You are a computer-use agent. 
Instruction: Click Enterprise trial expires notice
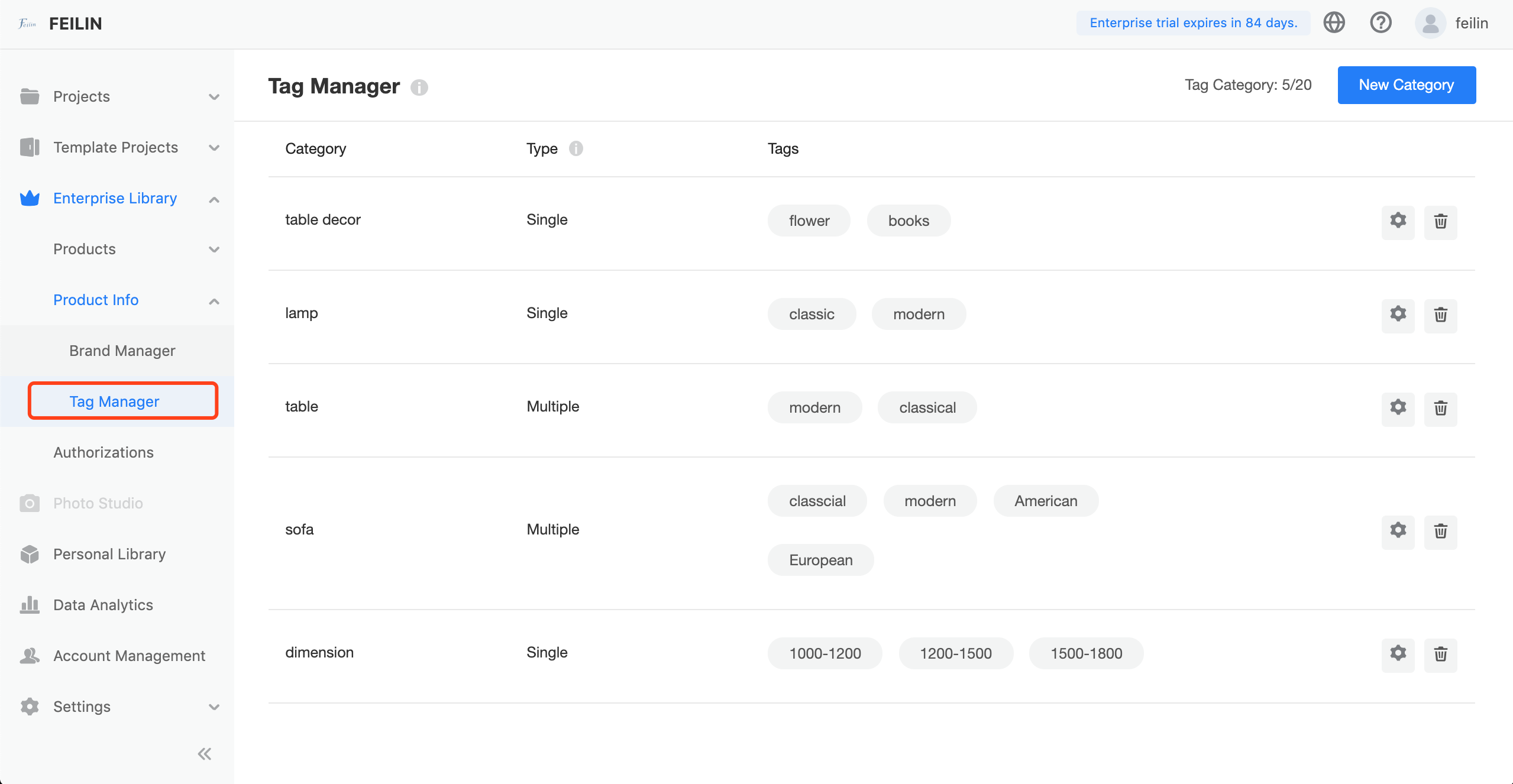[x=1193, y=23]
